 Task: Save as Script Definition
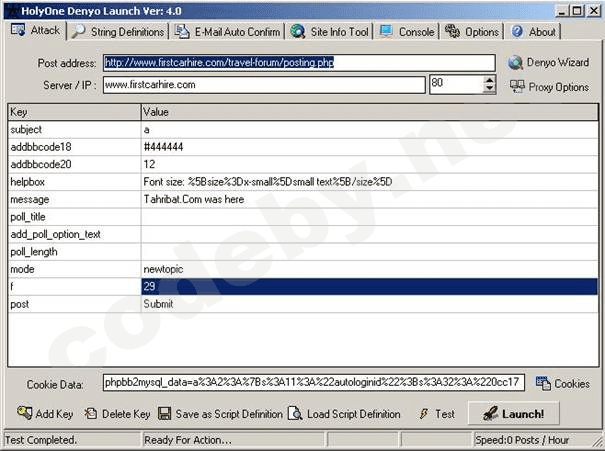click(x=220, y=414)
